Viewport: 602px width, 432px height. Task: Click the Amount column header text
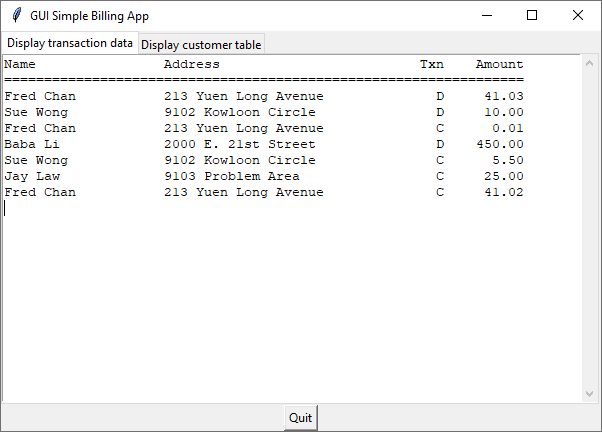499,64
